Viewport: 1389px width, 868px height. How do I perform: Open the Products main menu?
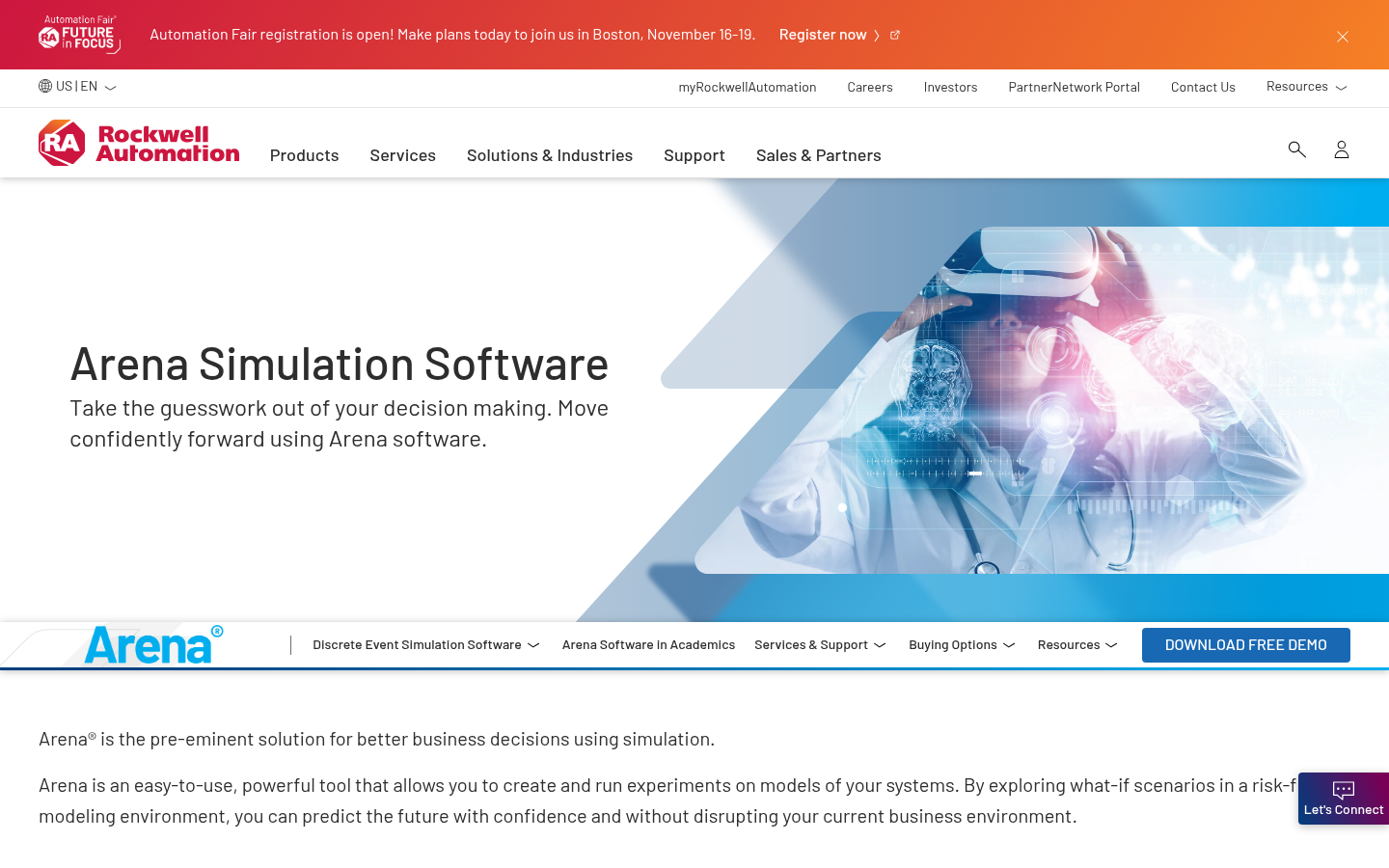point(305,155)
